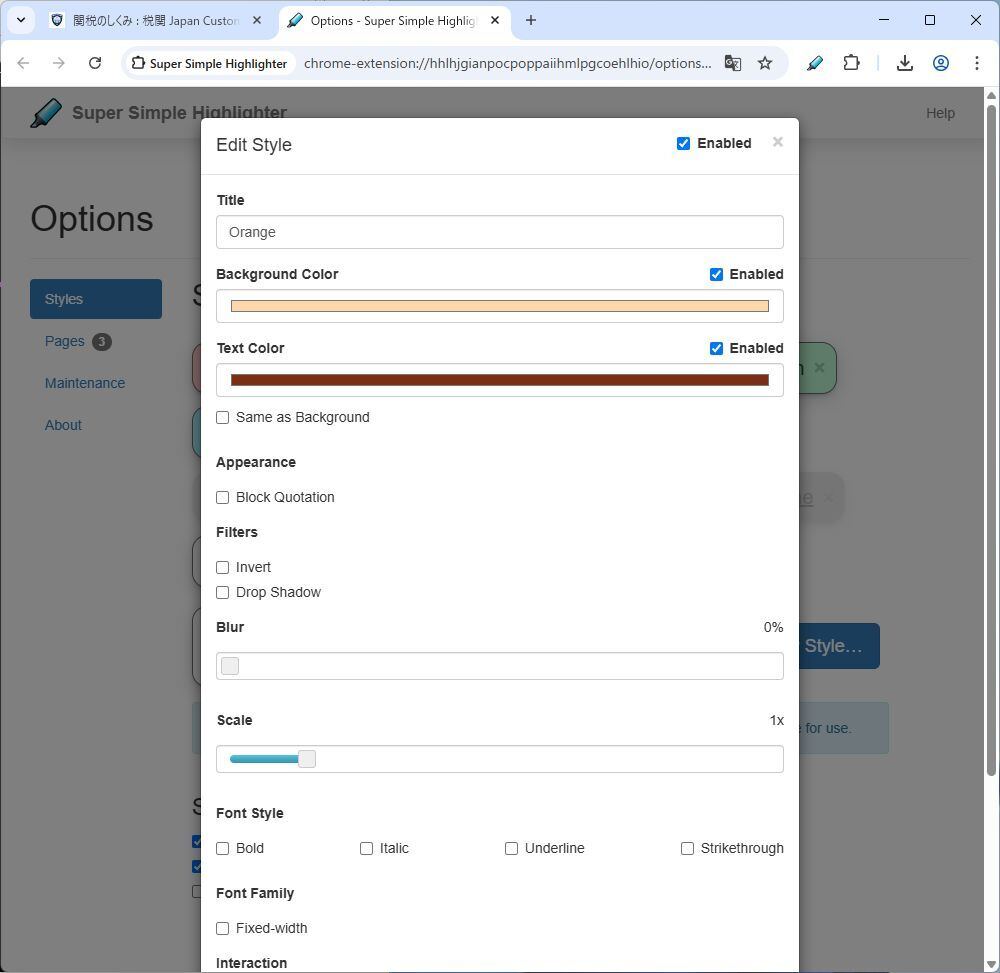Click the translate page icon
The image size is (1000, 973).
coord(733,63)
